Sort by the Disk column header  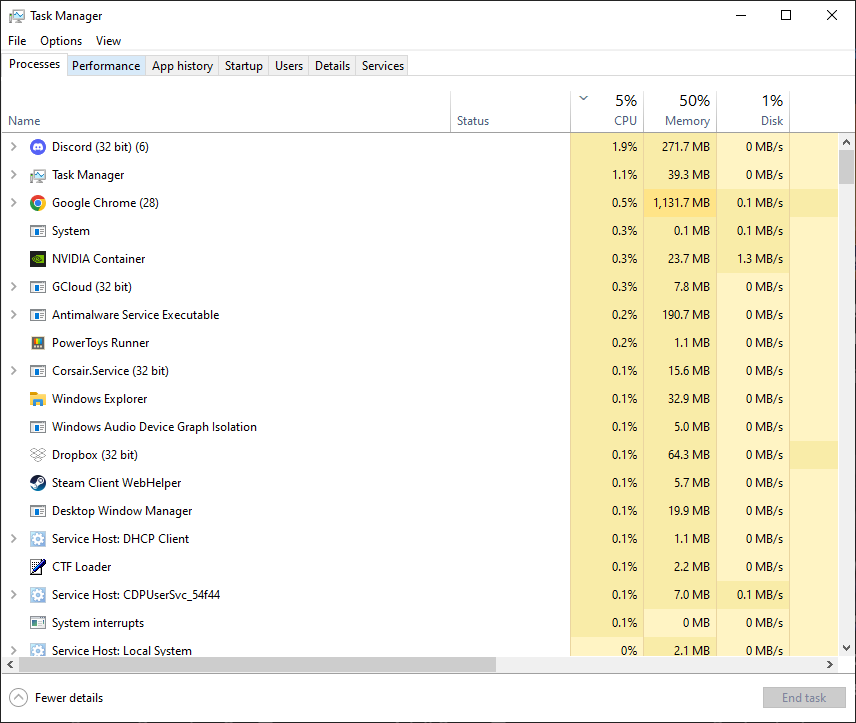(x=753, y=112)
